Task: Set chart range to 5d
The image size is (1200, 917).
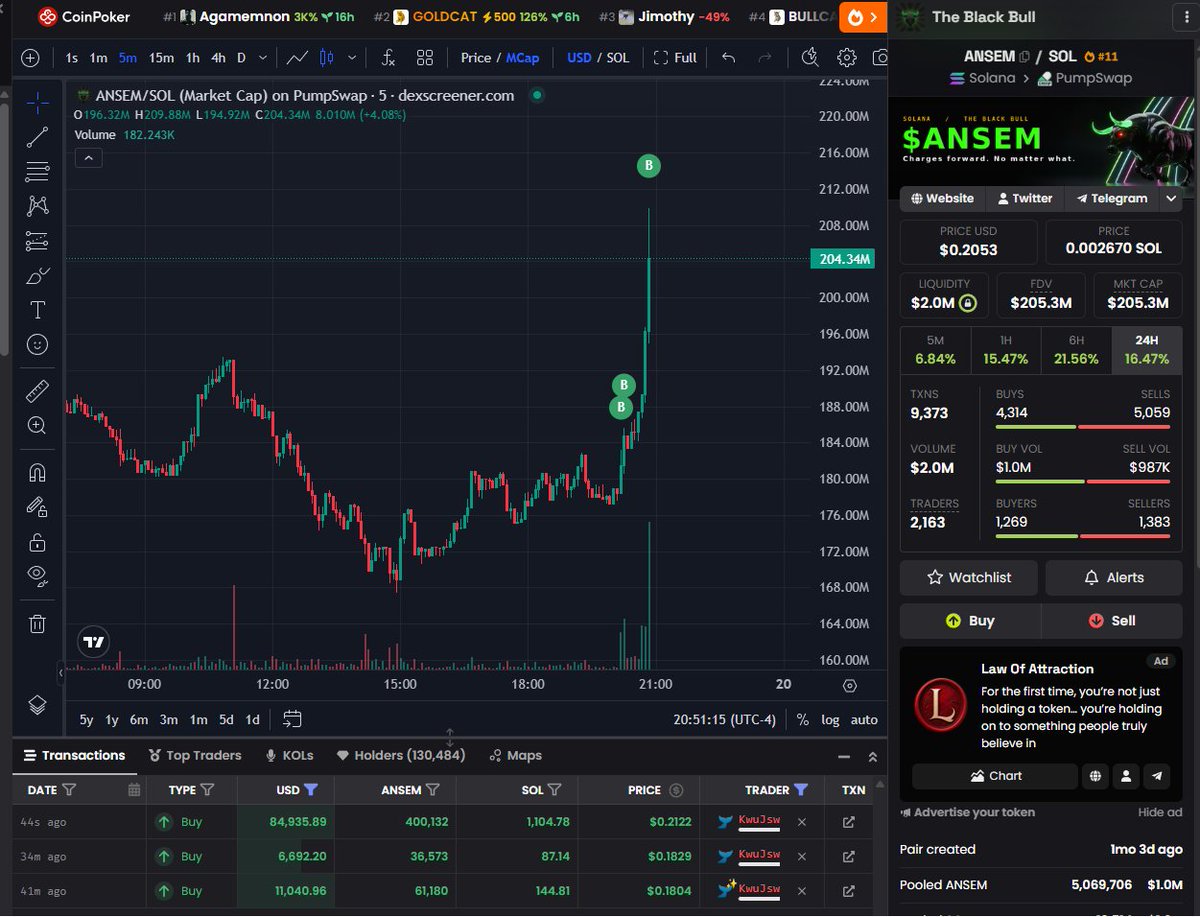Action: pyautogui.click(x=227, y=719)
